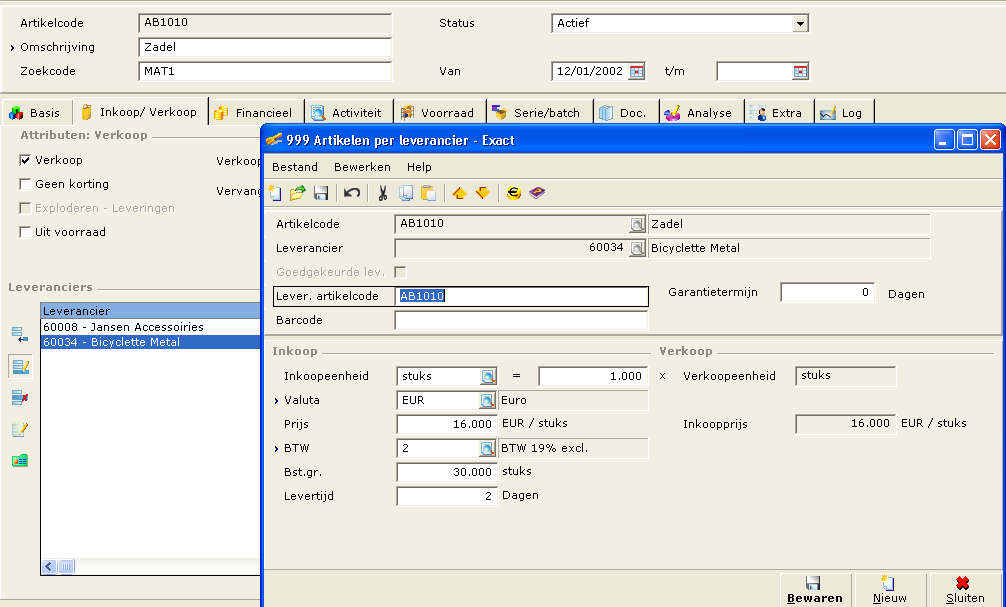Click the yellow euro coin toolbar icon
This screenshot has height=607, width=1006.
513,192
